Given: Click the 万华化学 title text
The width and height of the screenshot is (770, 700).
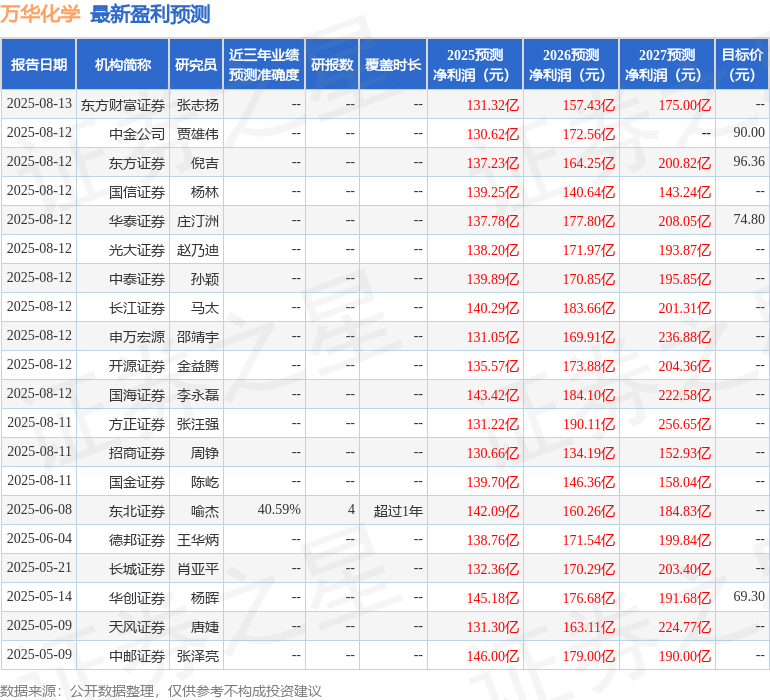Looking at the screenshot, I should (x=40, y=14).
